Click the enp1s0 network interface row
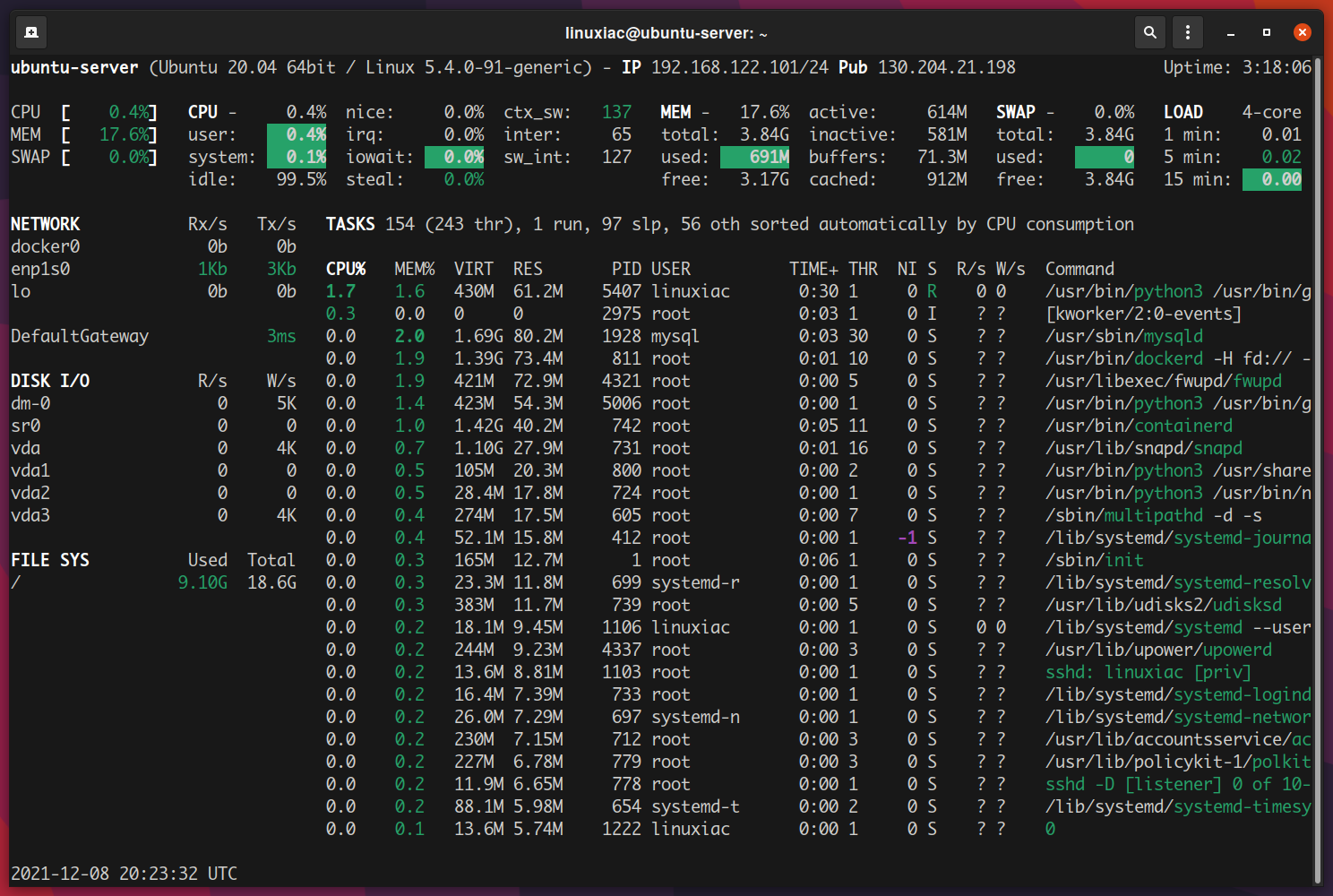This screenshot has height=896, width=1333. coord(41,268)
